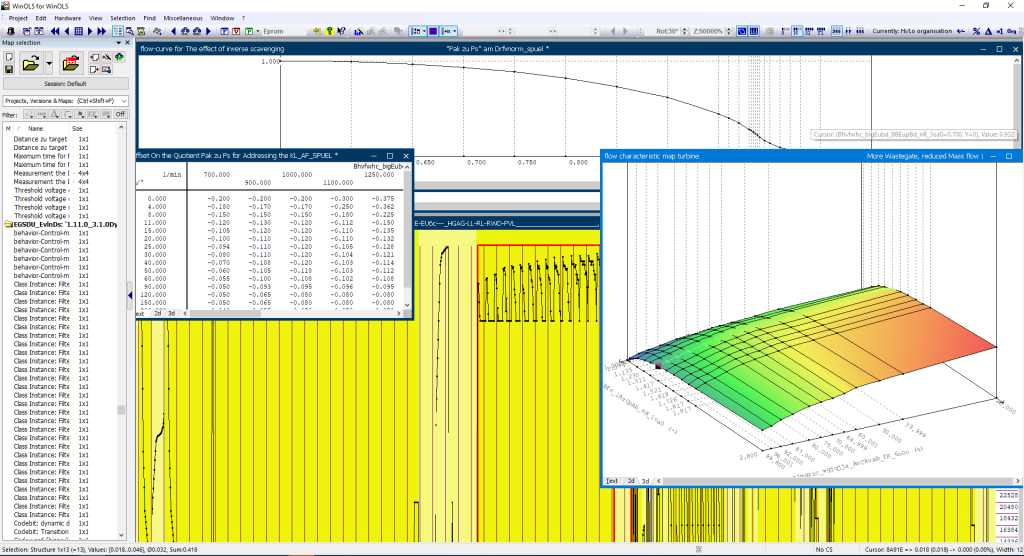Screen dimensions: 1024x556
Task: Open the Projects, Versions & Maps combo box
Action: (65, 101)
